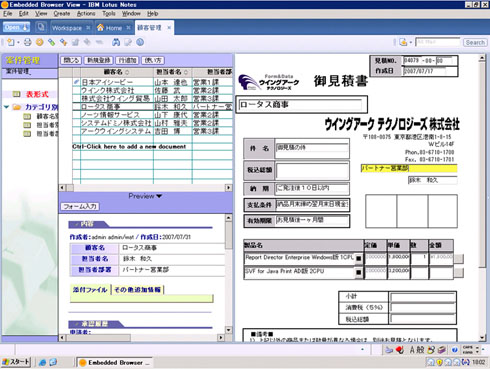This screenshot has height=369, width=490.
Task: Click the Open launcher button
Action: click(16, 27)
